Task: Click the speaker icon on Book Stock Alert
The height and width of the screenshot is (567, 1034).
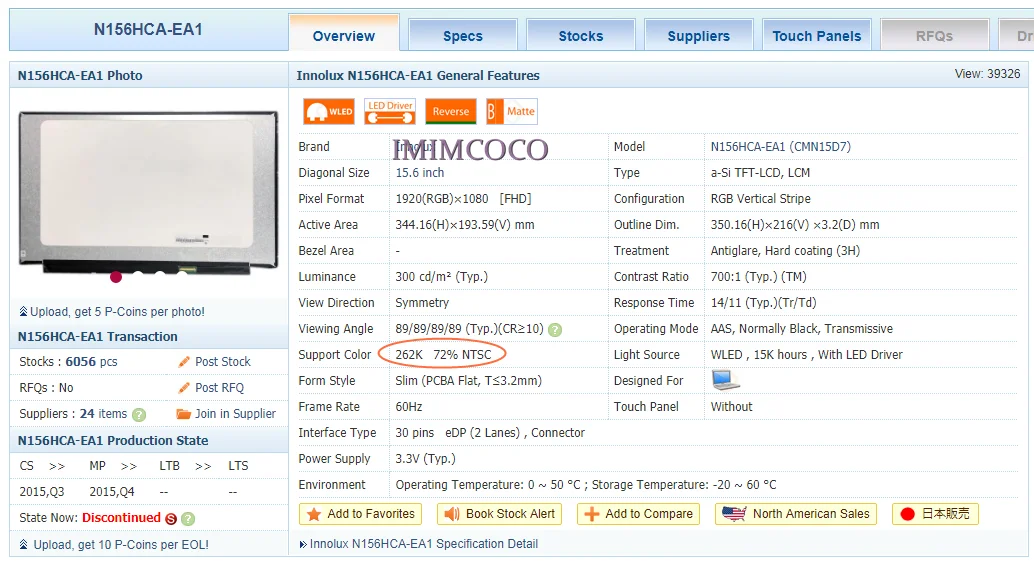Action: coord(452,514)
